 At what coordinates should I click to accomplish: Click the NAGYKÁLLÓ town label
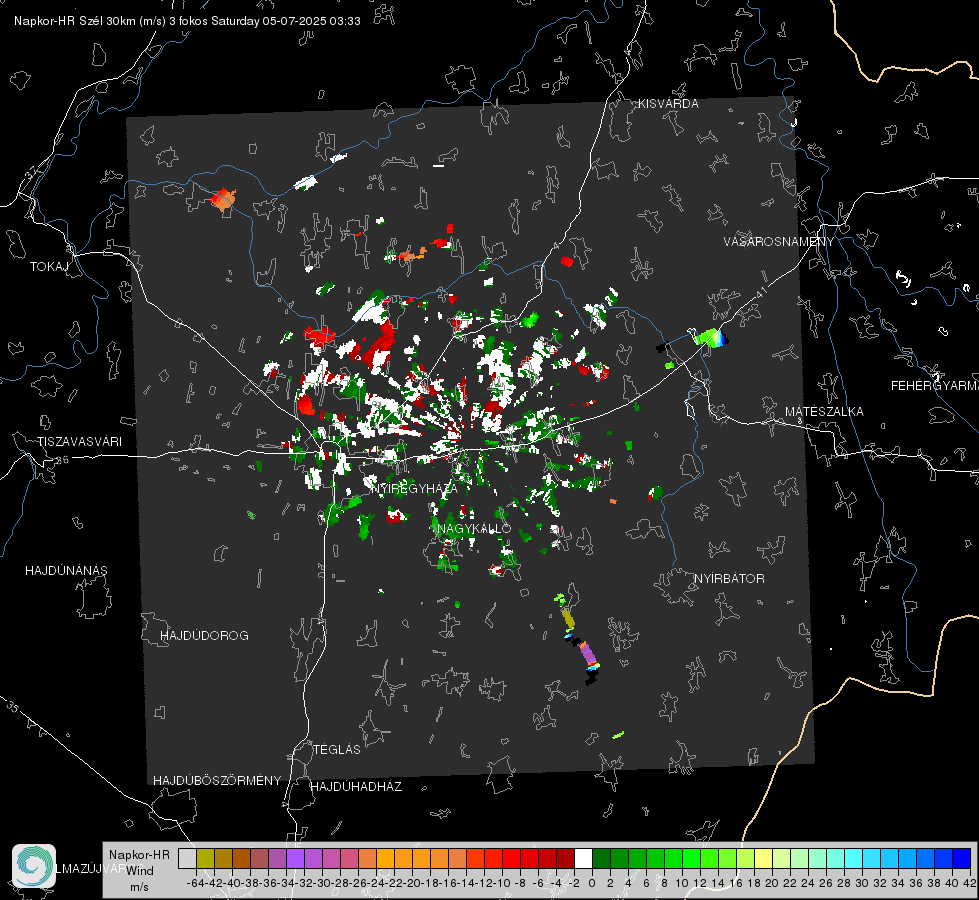(474, 528)
